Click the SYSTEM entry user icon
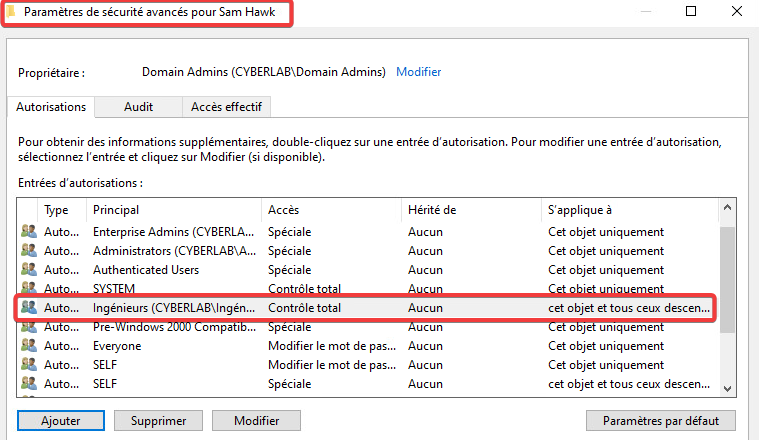The width and height of the screenshot is (759, 440). click(x=28, y=289)
